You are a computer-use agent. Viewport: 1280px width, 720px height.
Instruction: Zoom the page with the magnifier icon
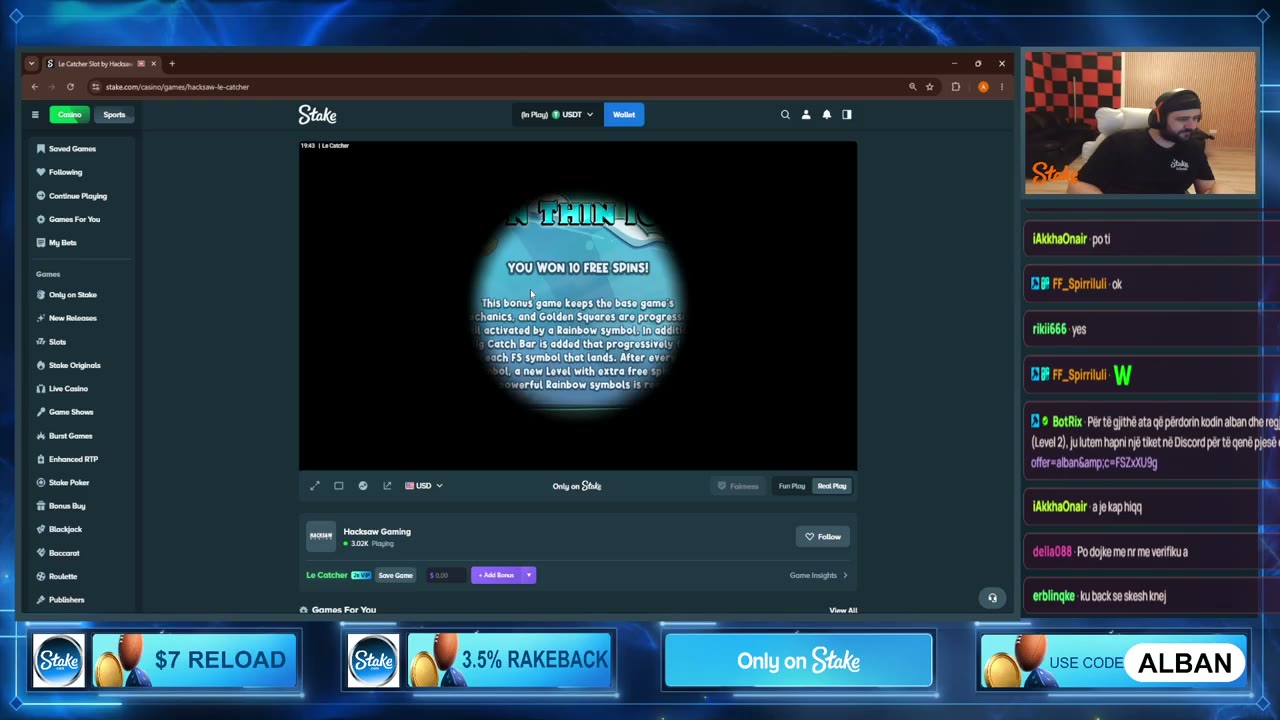point(912,87)
